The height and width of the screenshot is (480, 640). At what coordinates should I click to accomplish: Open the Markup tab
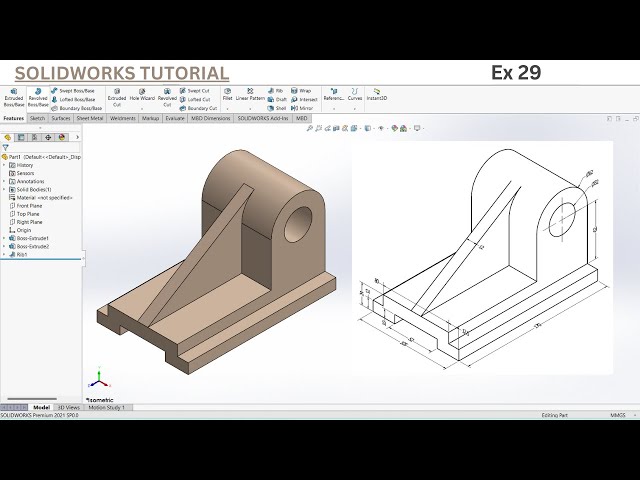click(150, 118)
